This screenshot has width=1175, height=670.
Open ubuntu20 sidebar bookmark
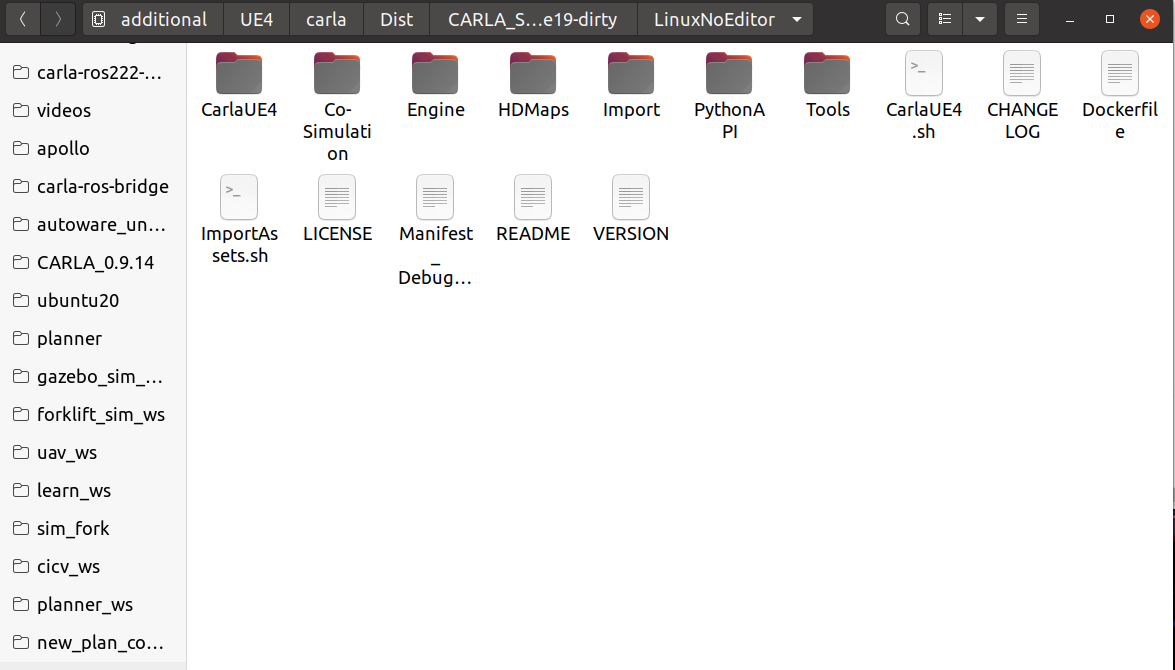(x=93, y=301)
